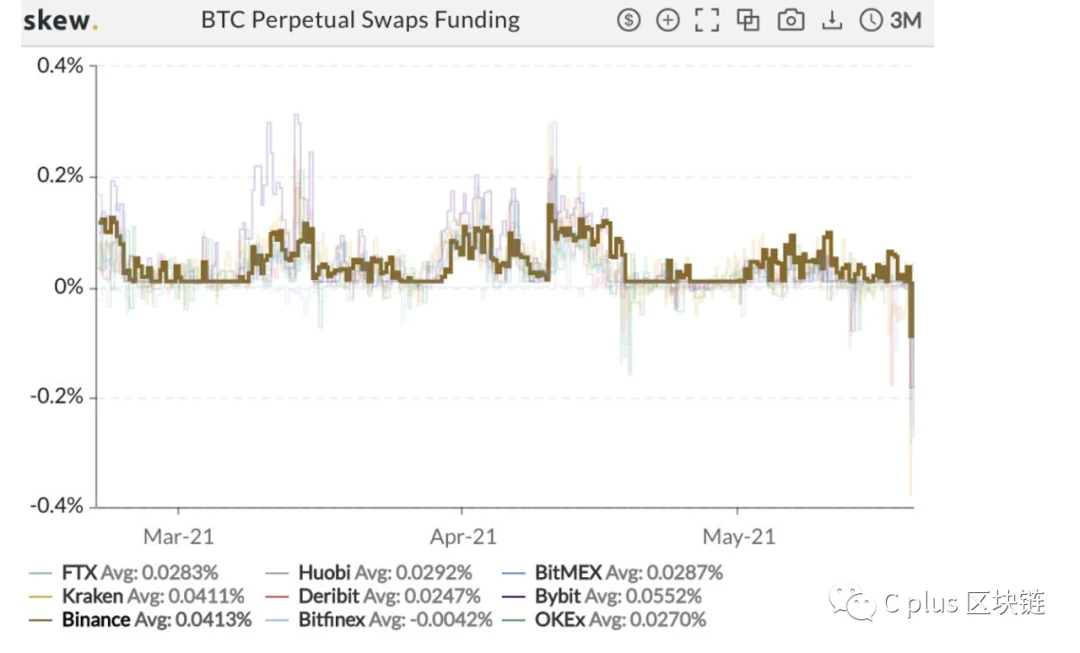This screenshot has height=653, width=1080.
Task: Toggle the Binance series in legend
Action: coord(140,619)
